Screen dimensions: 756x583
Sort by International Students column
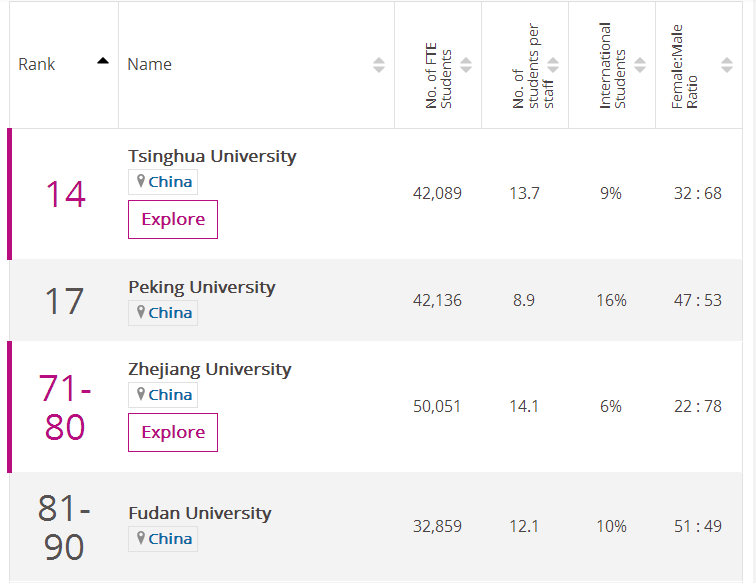point(640,65)
